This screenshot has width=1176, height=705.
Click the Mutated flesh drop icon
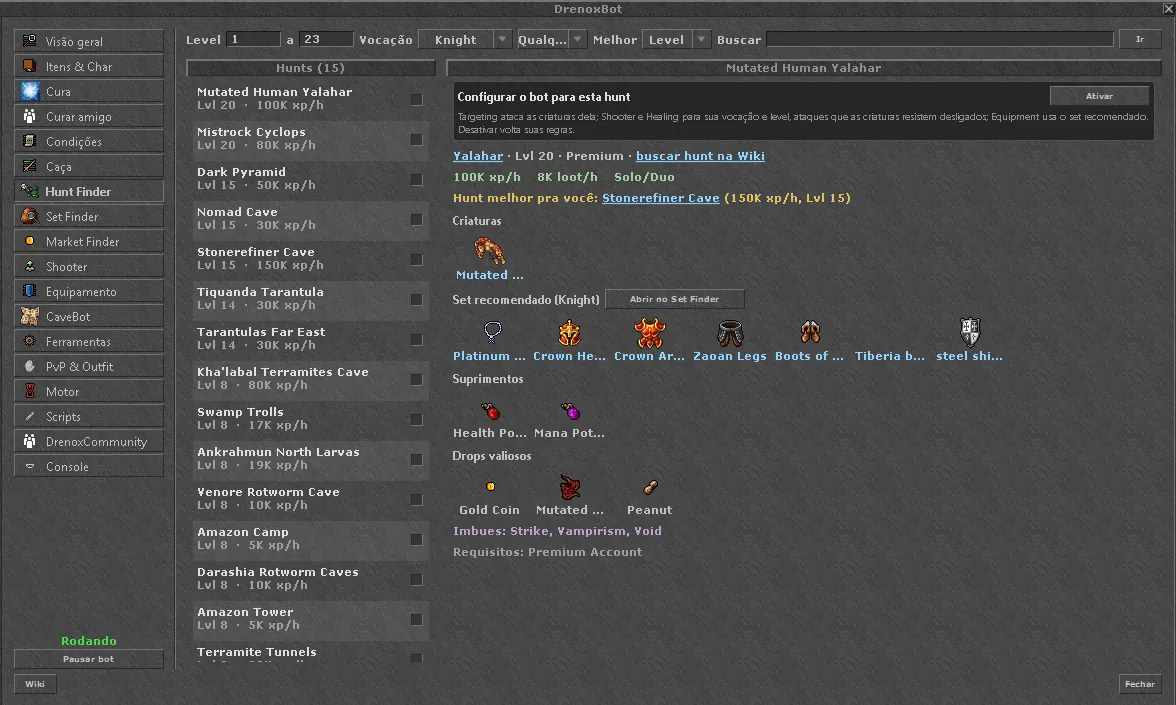click(570, 488)
